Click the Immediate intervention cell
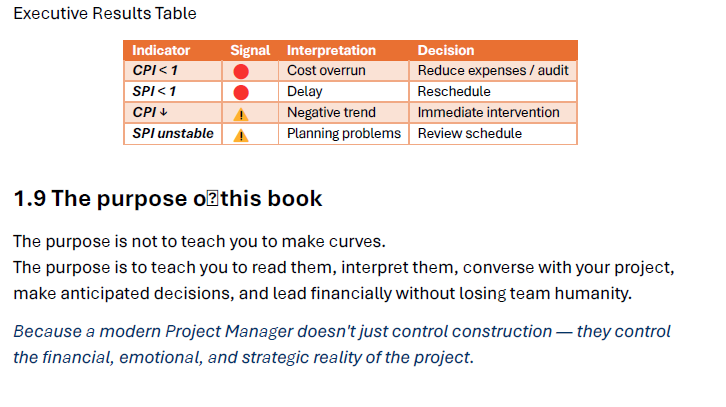The height and width of the screenshot is (407, 726). (493, 113)
